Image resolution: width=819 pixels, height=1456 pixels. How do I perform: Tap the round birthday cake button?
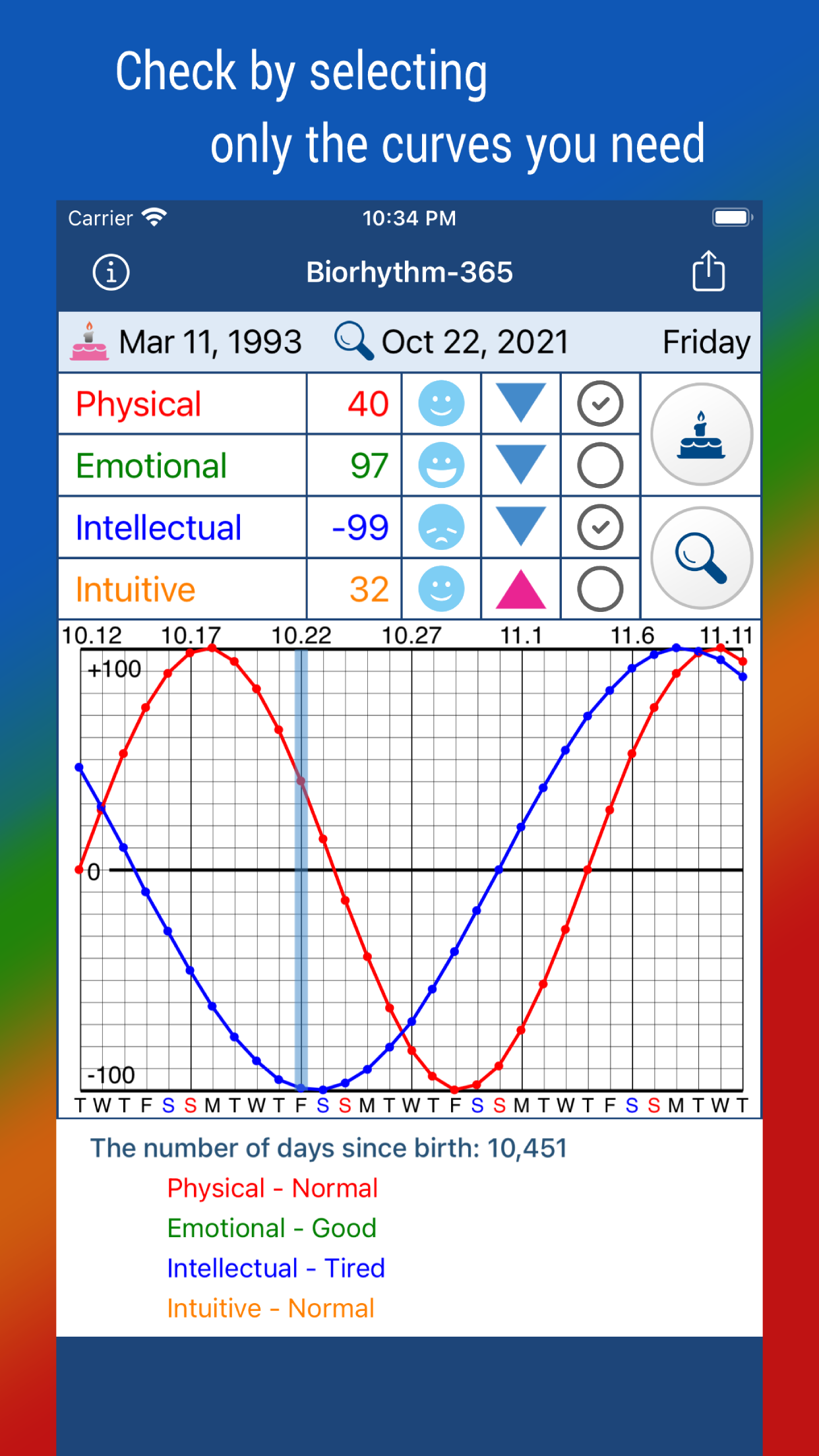[702, 435]
